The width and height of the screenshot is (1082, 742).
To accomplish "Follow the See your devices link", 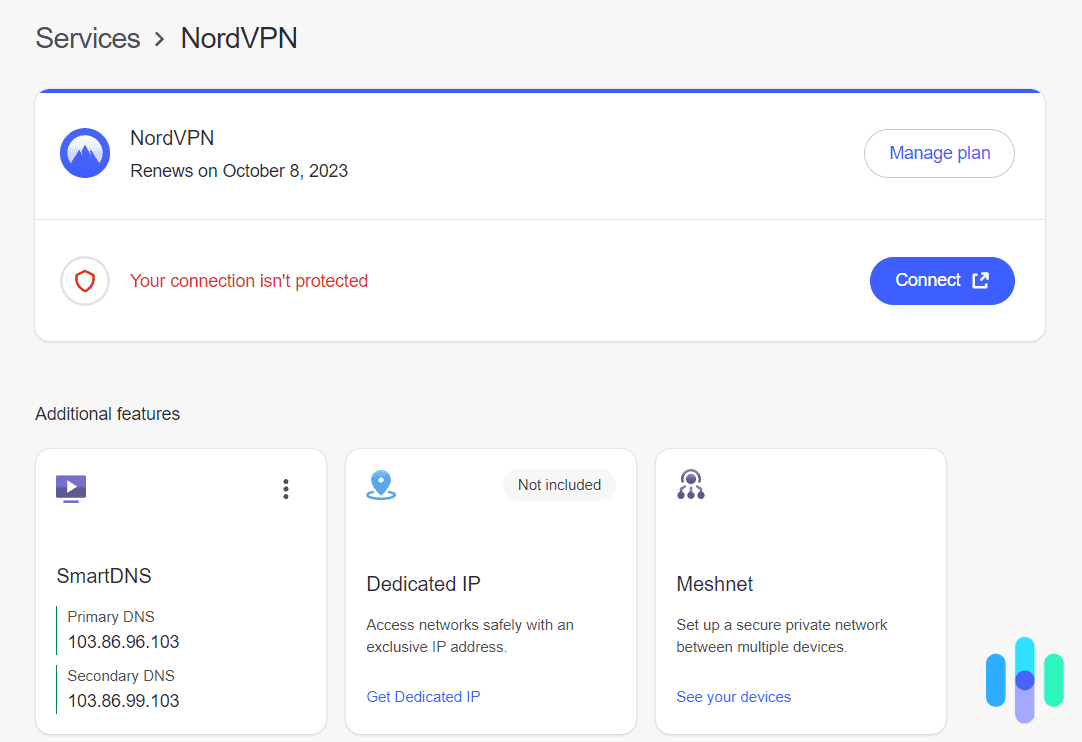I will pyautogui.click(x=733, y=696).
